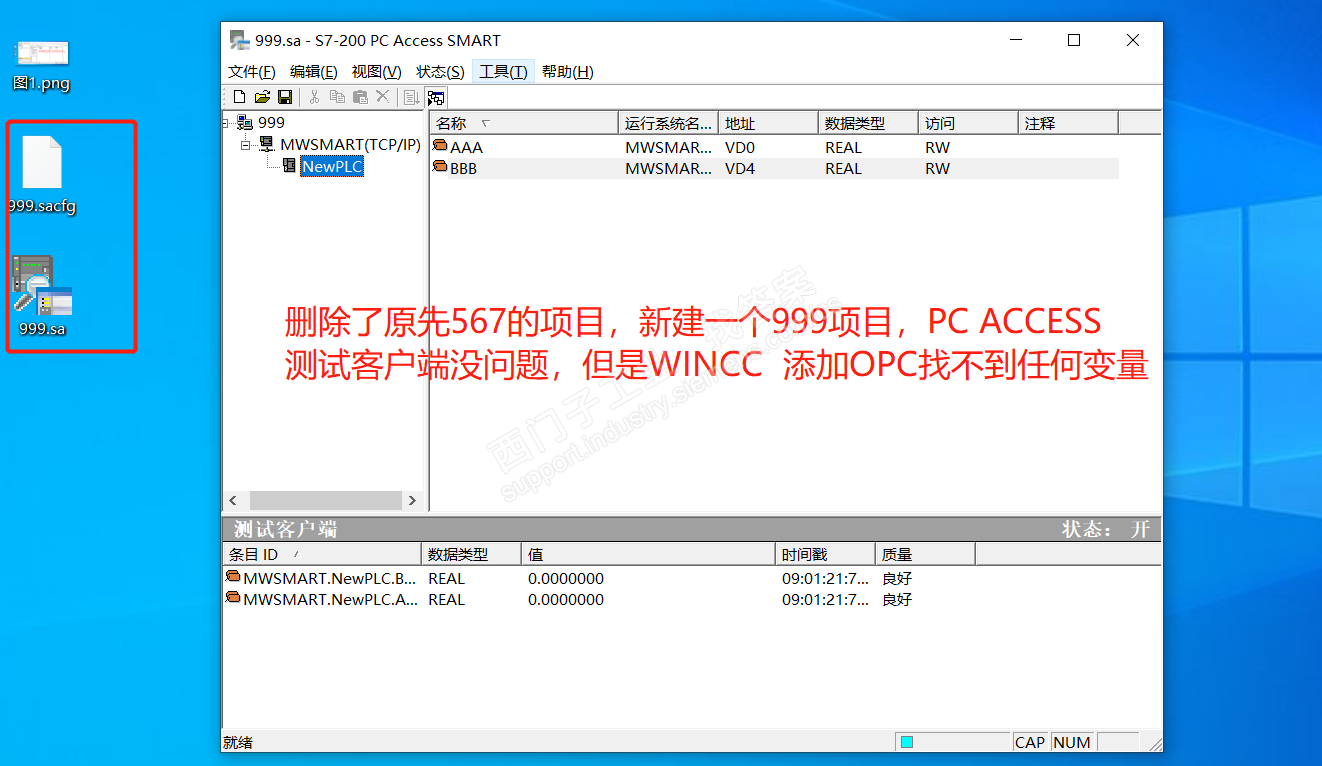Click the REAL data type of AAA
This screenshot has width=1322, height=766.
(843, 147)
